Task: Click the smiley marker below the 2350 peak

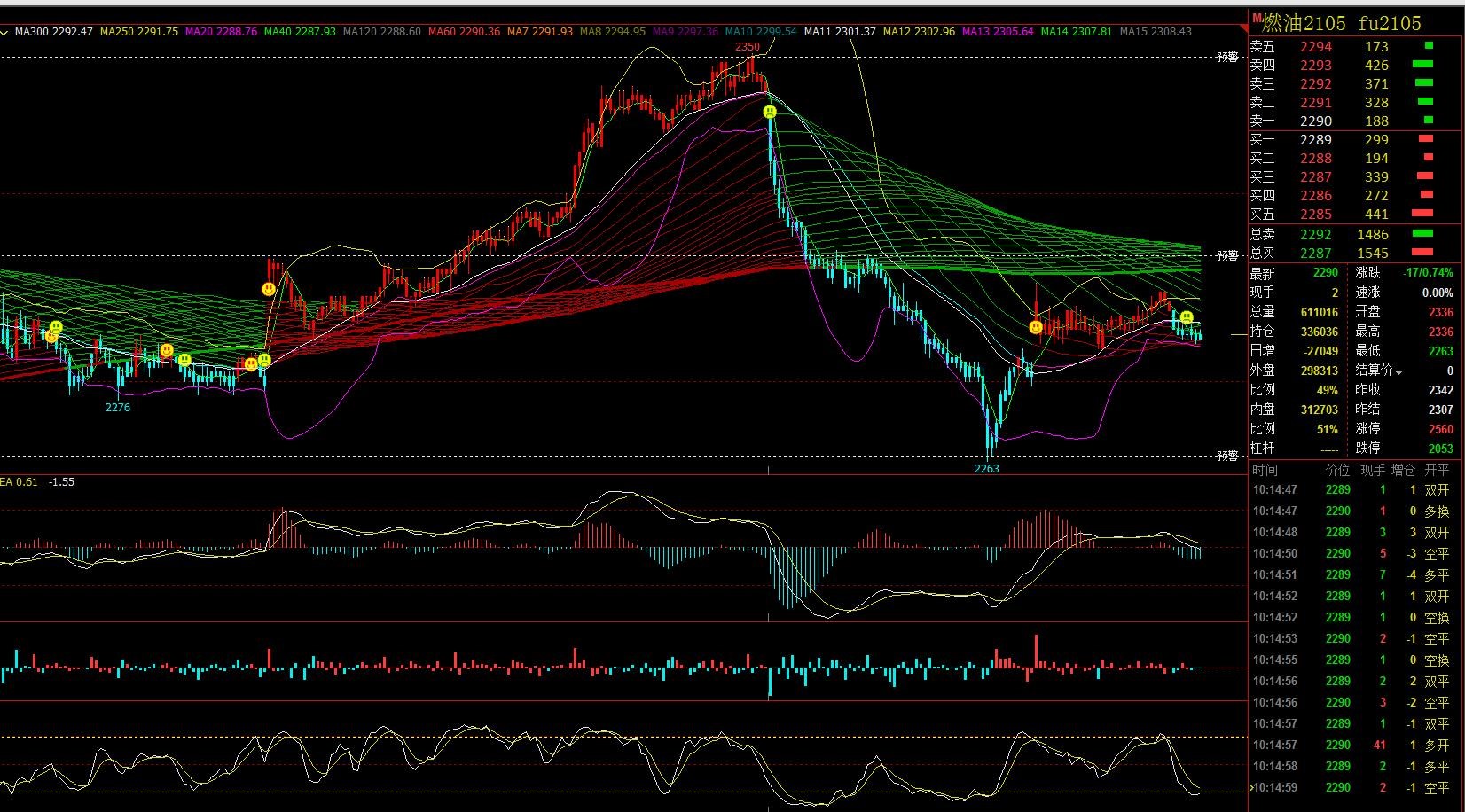Action: coord(770,113)
